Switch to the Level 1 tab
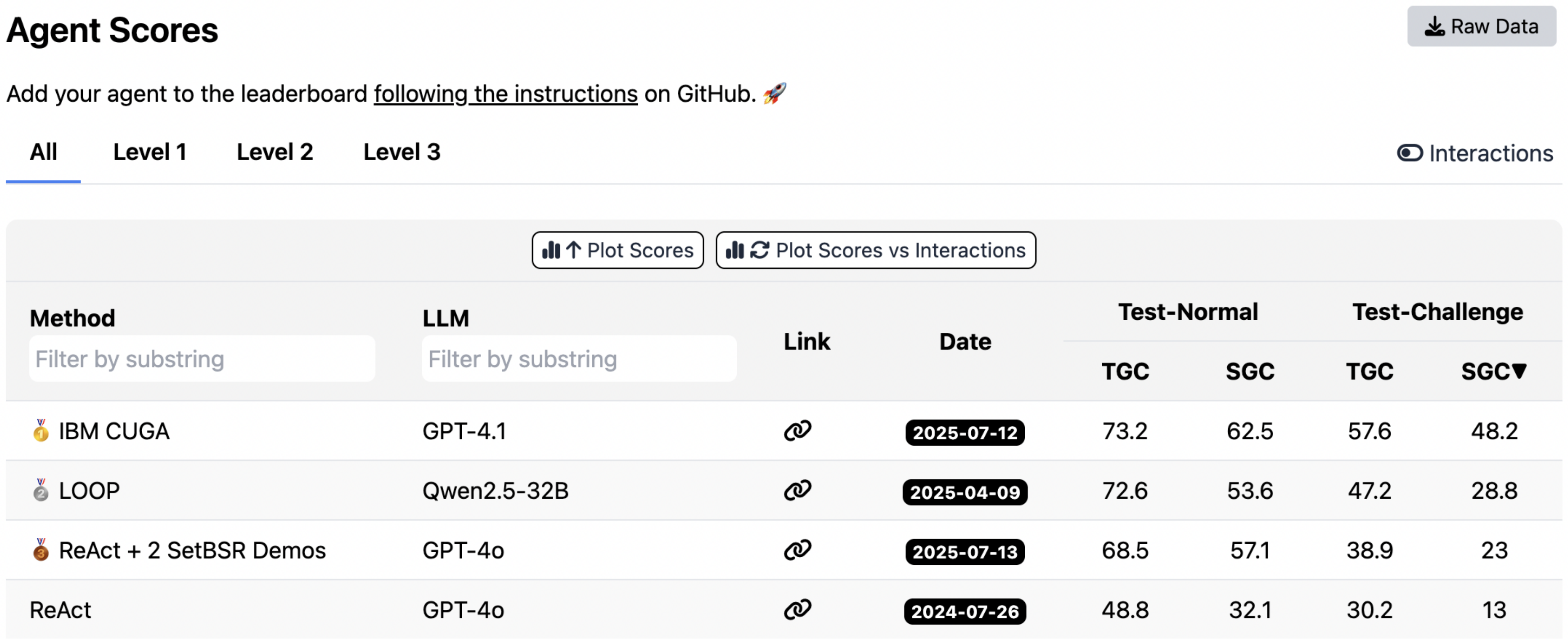The width and height of the screenshot is (1568, 644). pyautogui.click(x=150, y=152)
